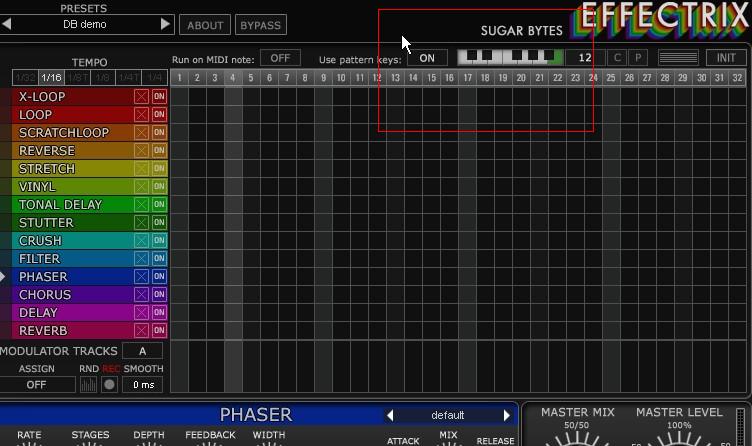Viewport: 752px width, 446px height.
Task: Toggle the REVERB track ON button
Action: tap(159, 330)
